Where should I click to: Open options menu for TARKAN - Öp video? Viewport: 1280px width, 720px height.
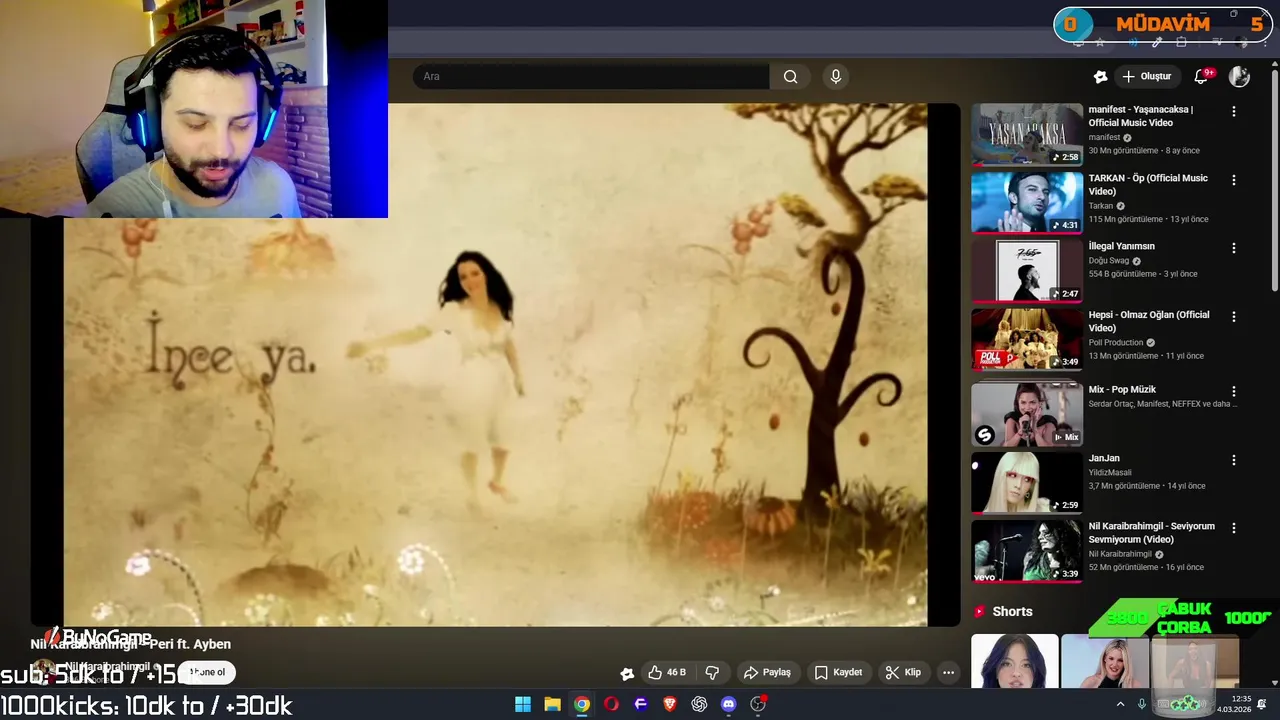coord(1234,180)
